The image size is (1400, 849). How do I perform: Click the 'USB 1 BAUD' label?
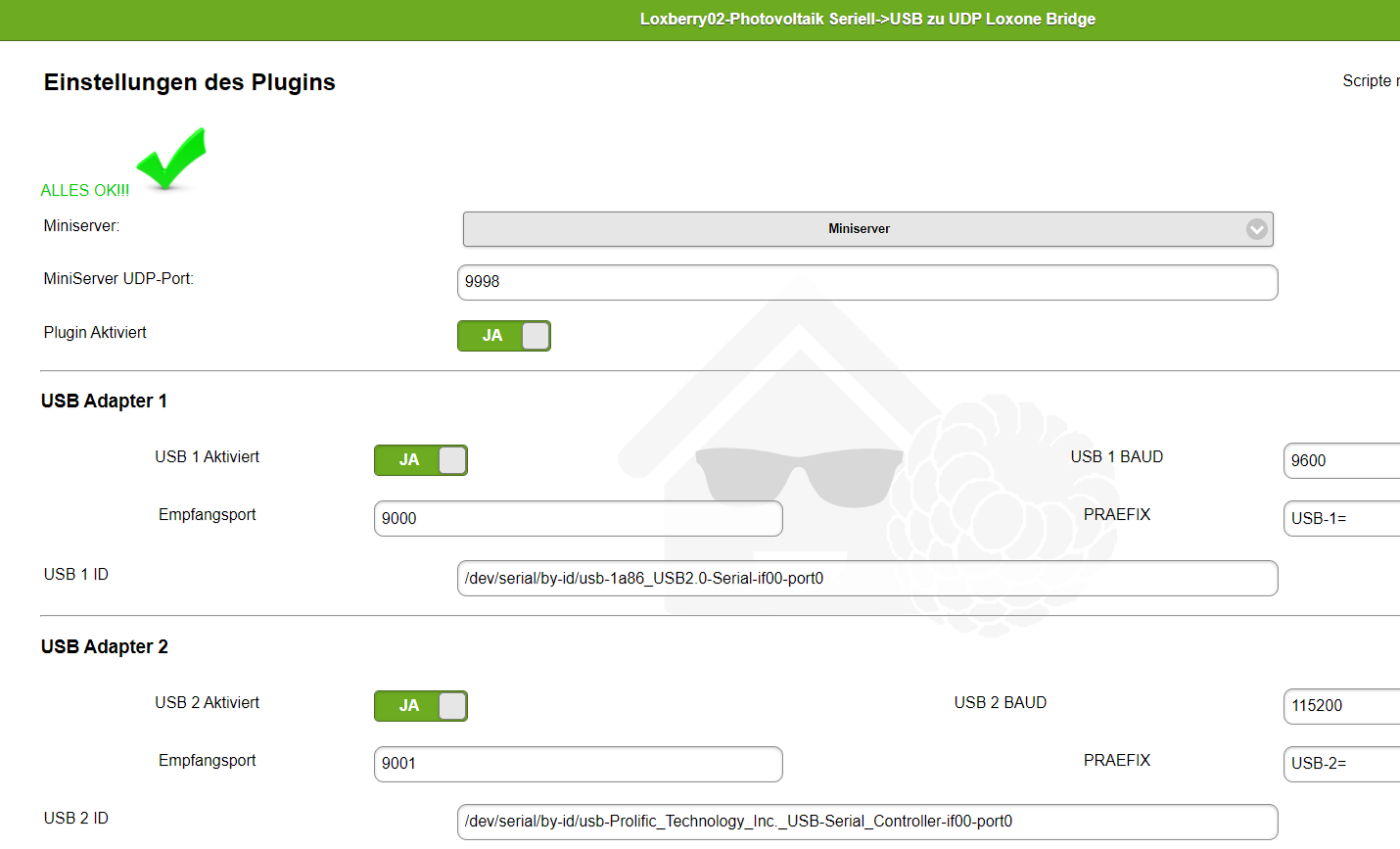pos(1117,457)
